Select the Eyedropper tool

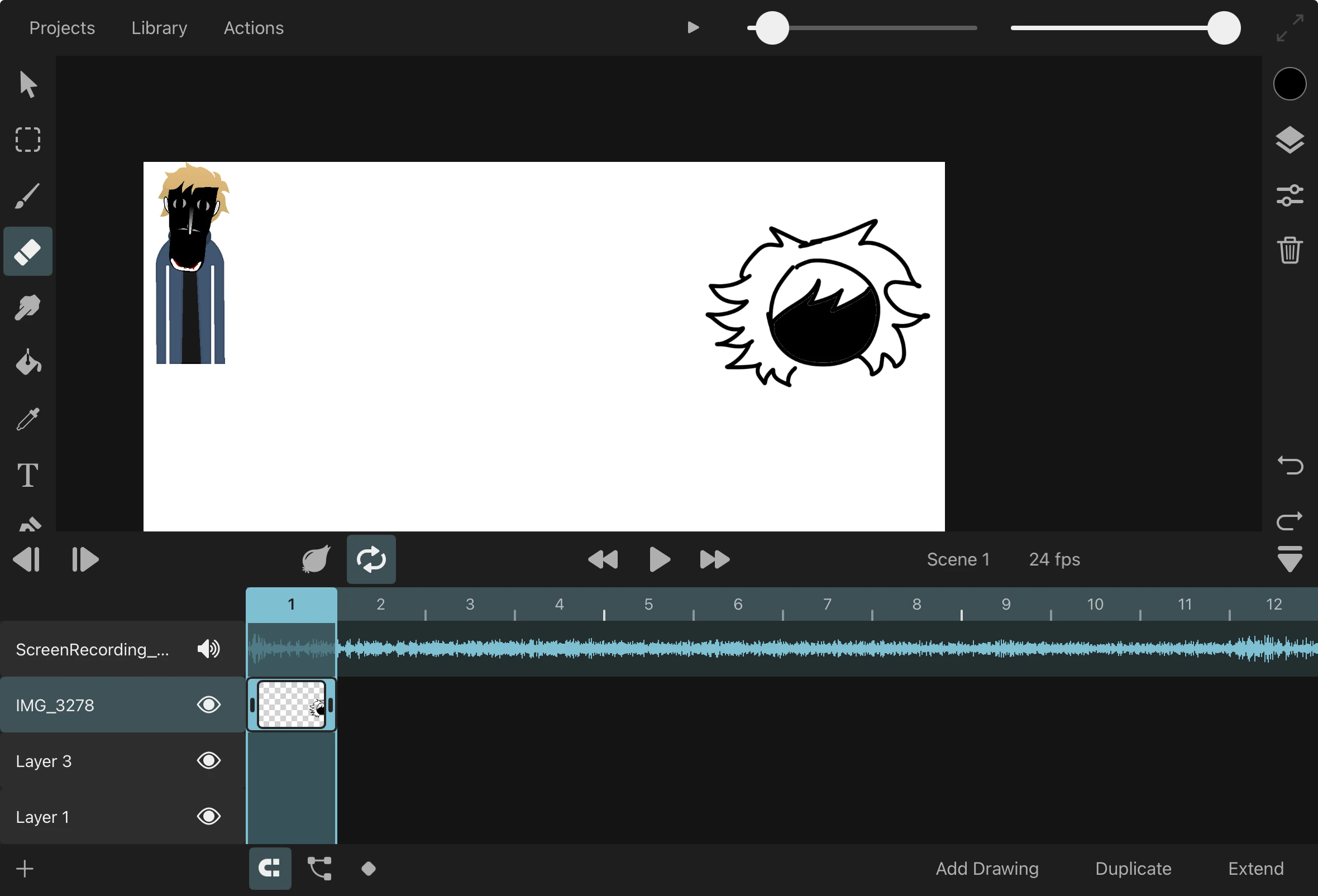tap(27, 419)
